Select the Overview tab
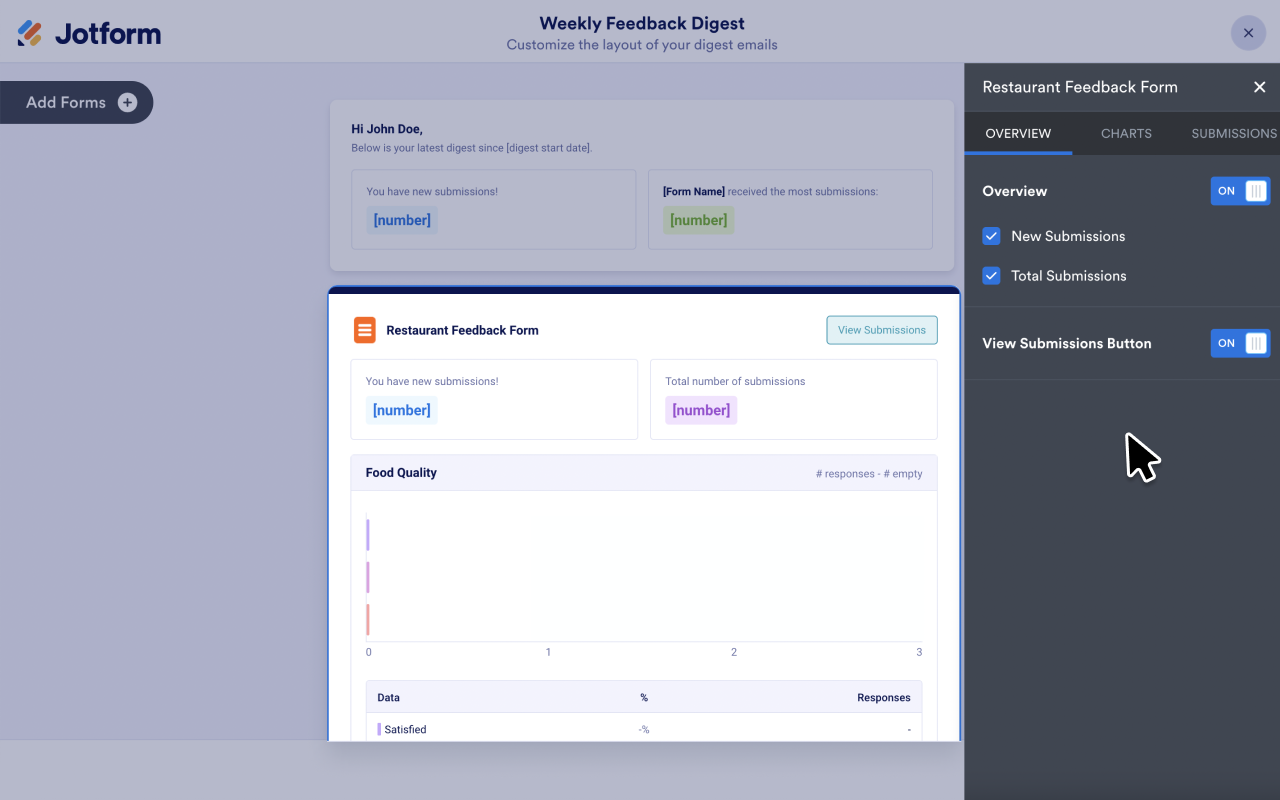The width and height of the screenshot is (1280, 800). 1018,133
